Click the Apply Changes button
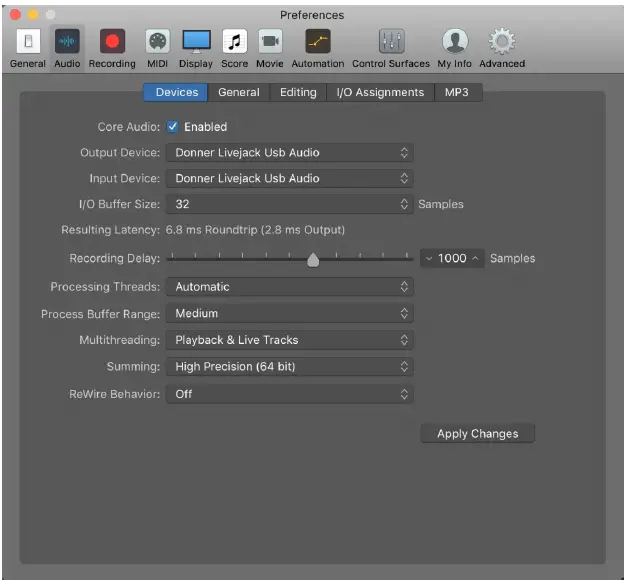This screenshot has height=586, width=637. (x=477, y=434)
